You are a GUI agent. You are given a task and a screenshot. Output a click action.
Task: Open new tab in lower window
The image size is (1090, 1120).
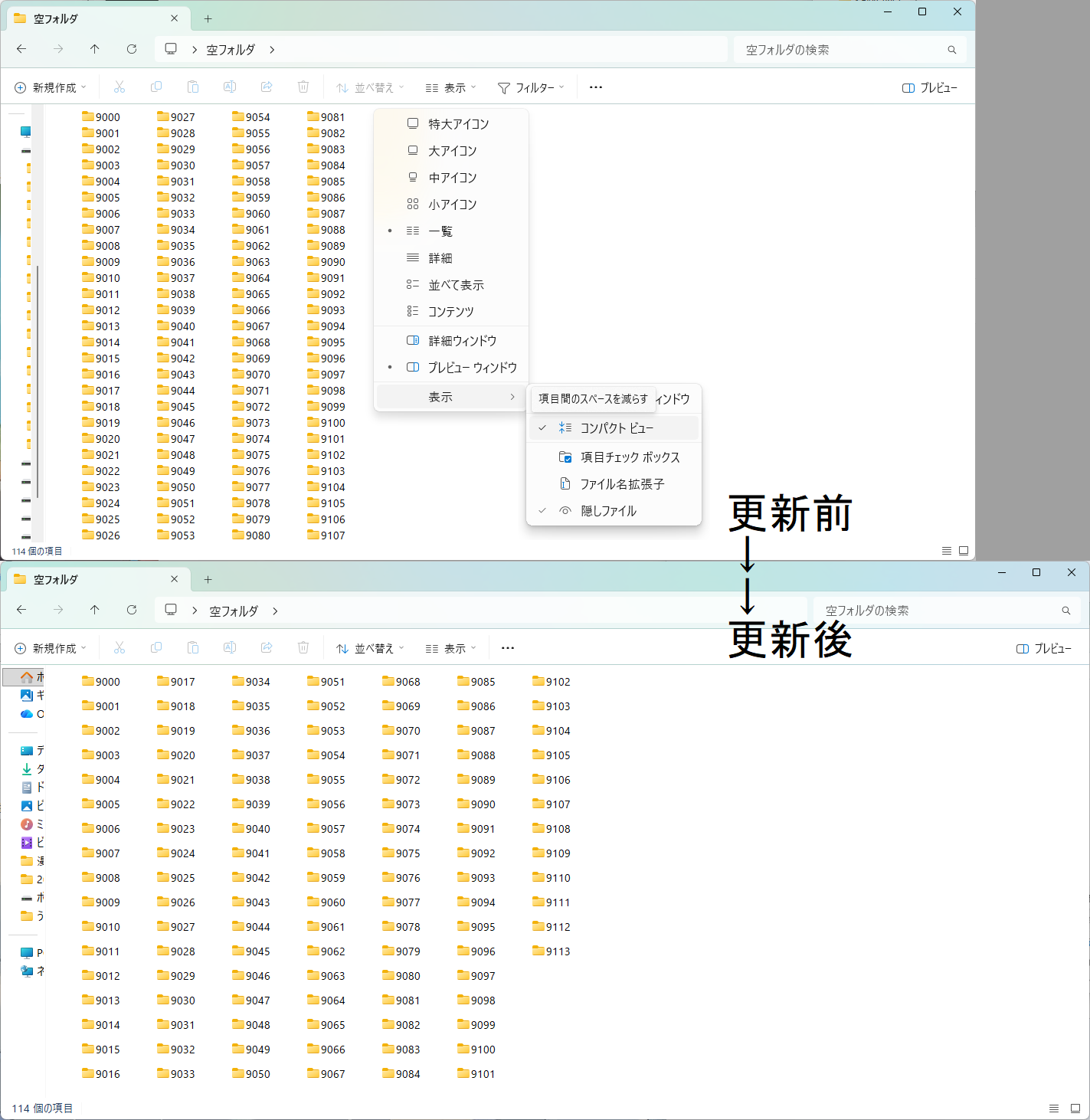point(208,580)
